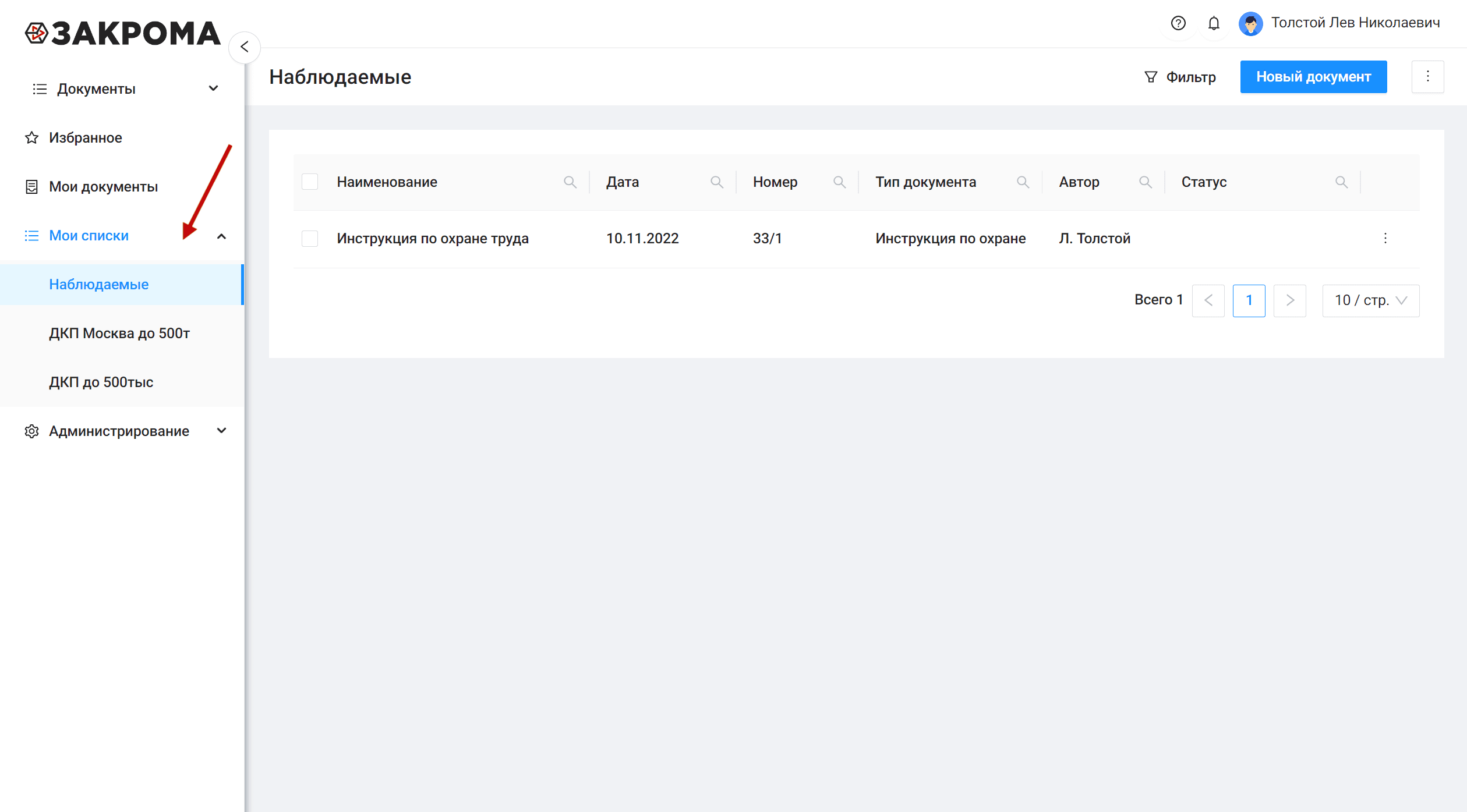Open document Инструкция по охране труда
This screenshot has width=1467, height=812.
[433, 239]
